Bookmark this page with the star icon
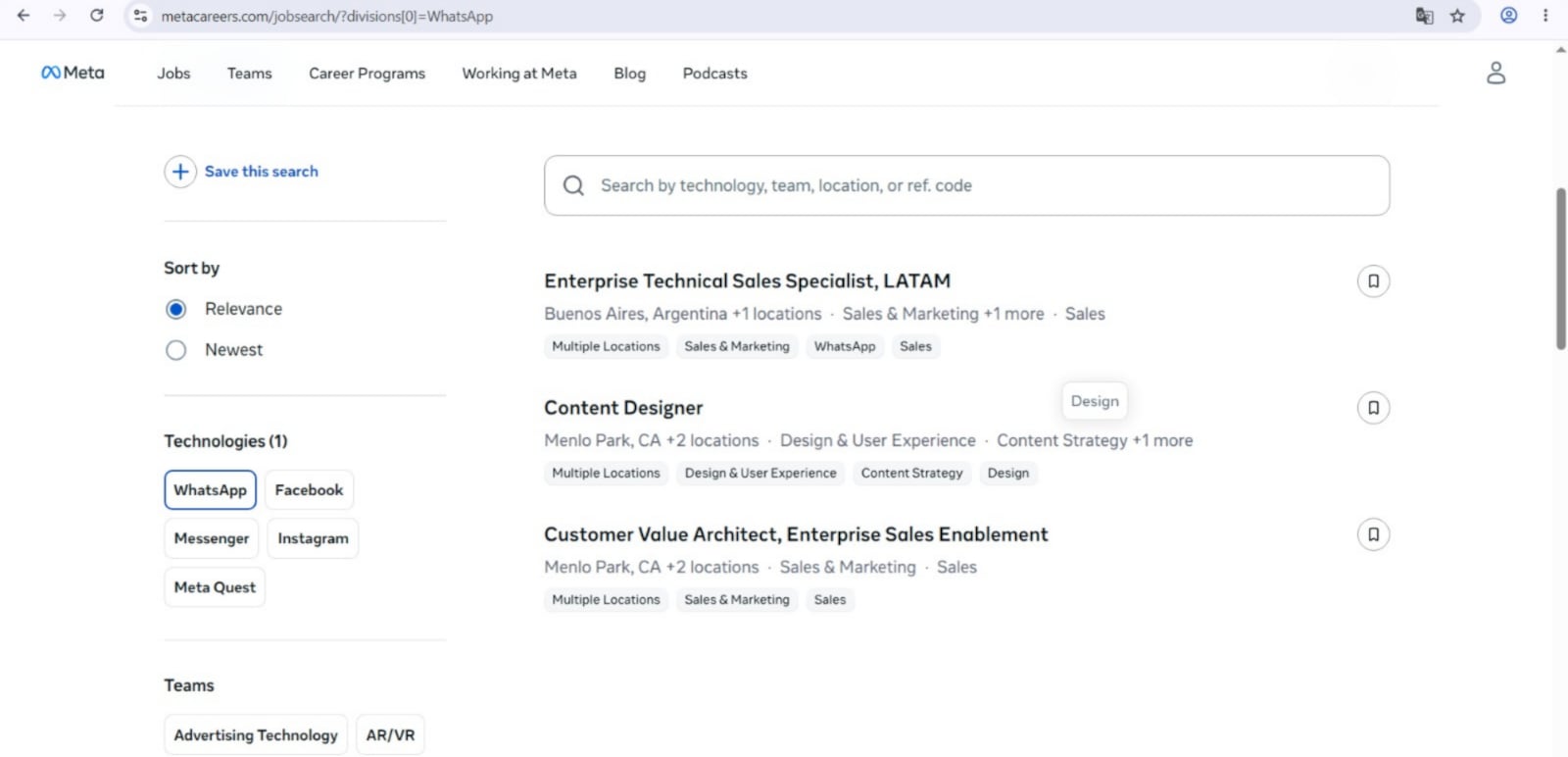1568x757 pixels. [1457, 16]
